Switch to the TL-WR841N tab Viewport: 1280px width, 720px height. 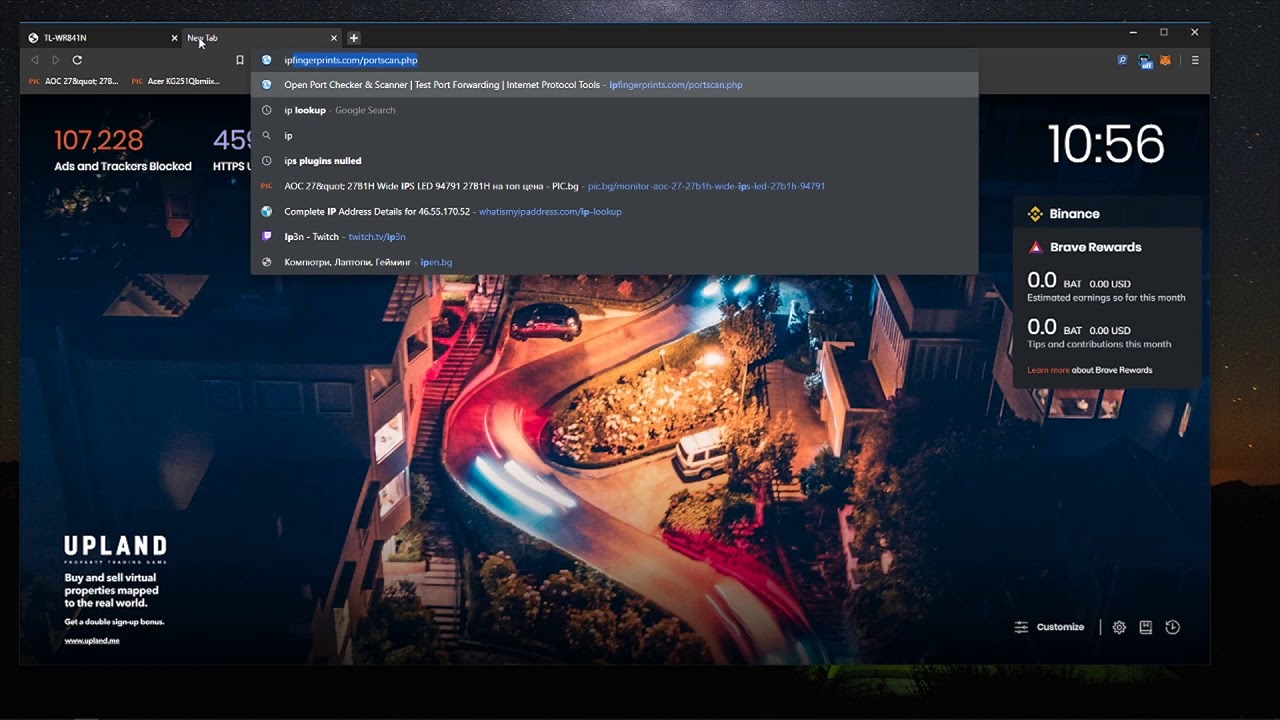pyautogui.click(x=102, y=38)
